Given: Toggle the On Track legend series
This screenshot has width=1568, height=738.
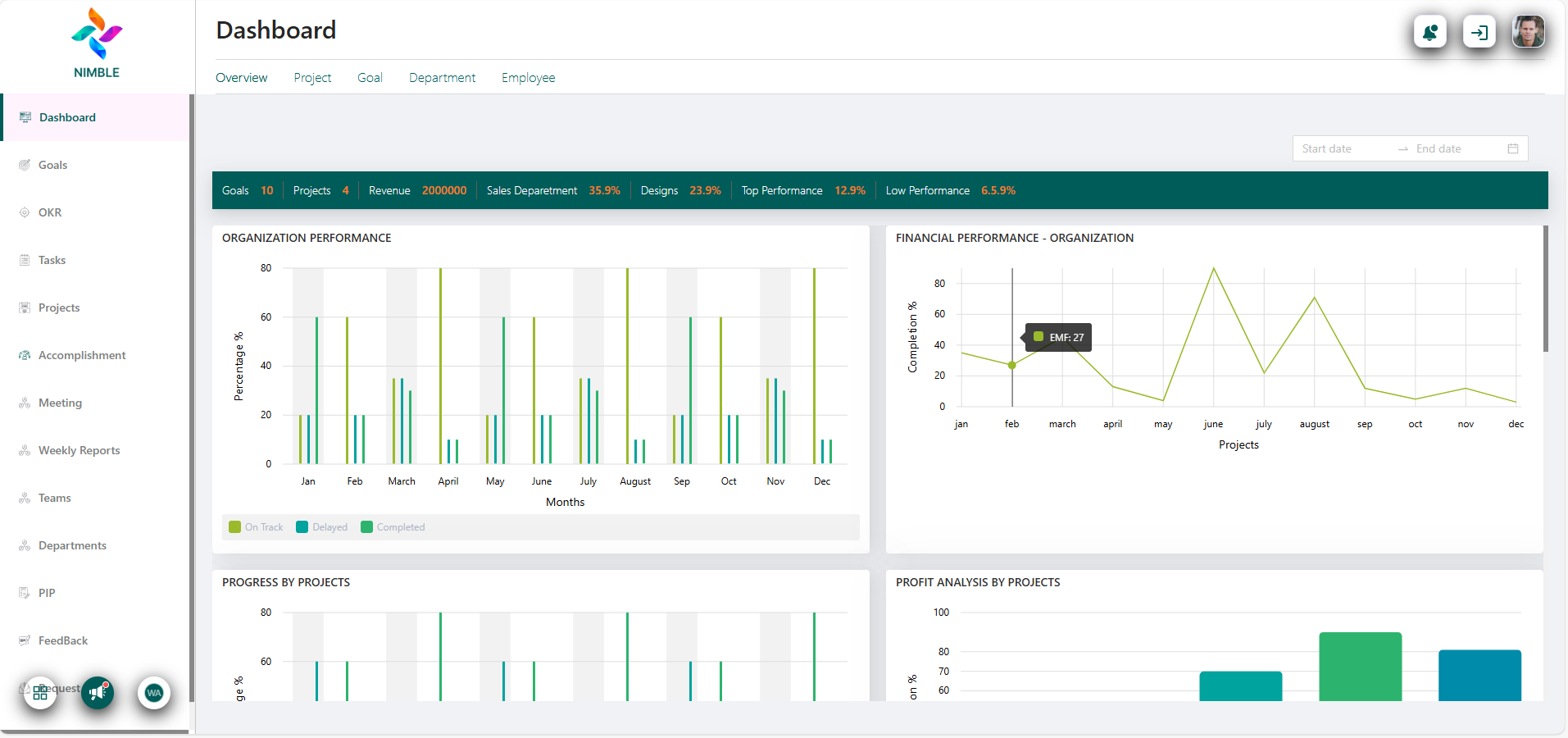Looking at the screenshot, I should pos(256,527).
